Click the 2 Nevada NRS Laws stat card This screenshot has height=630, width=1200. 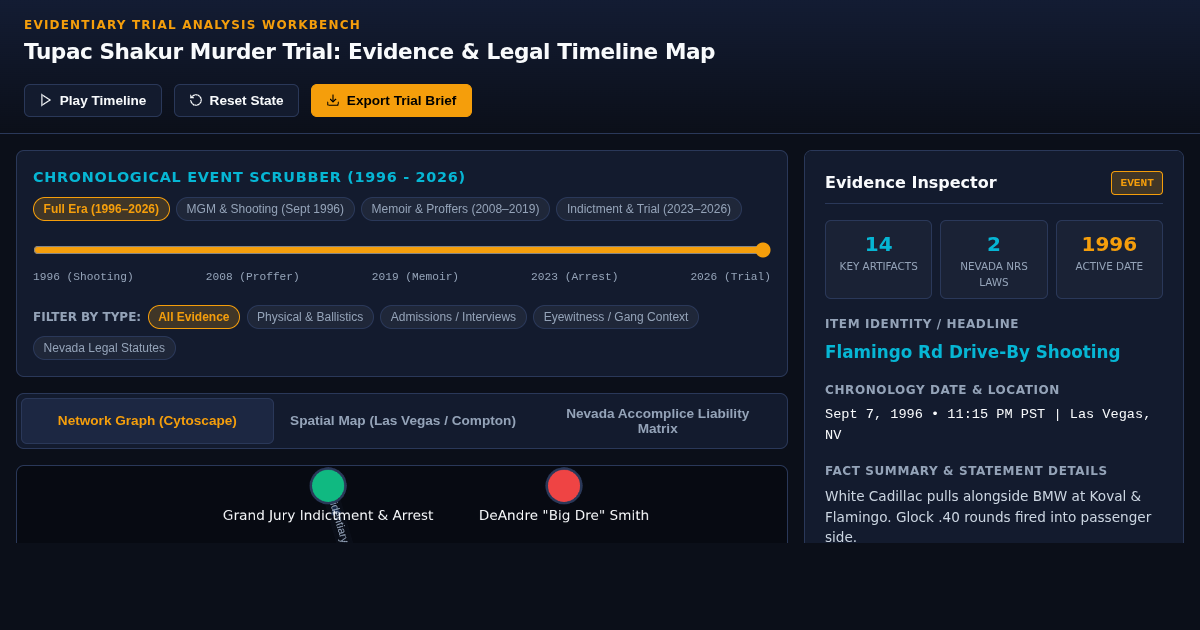(994, 260)
